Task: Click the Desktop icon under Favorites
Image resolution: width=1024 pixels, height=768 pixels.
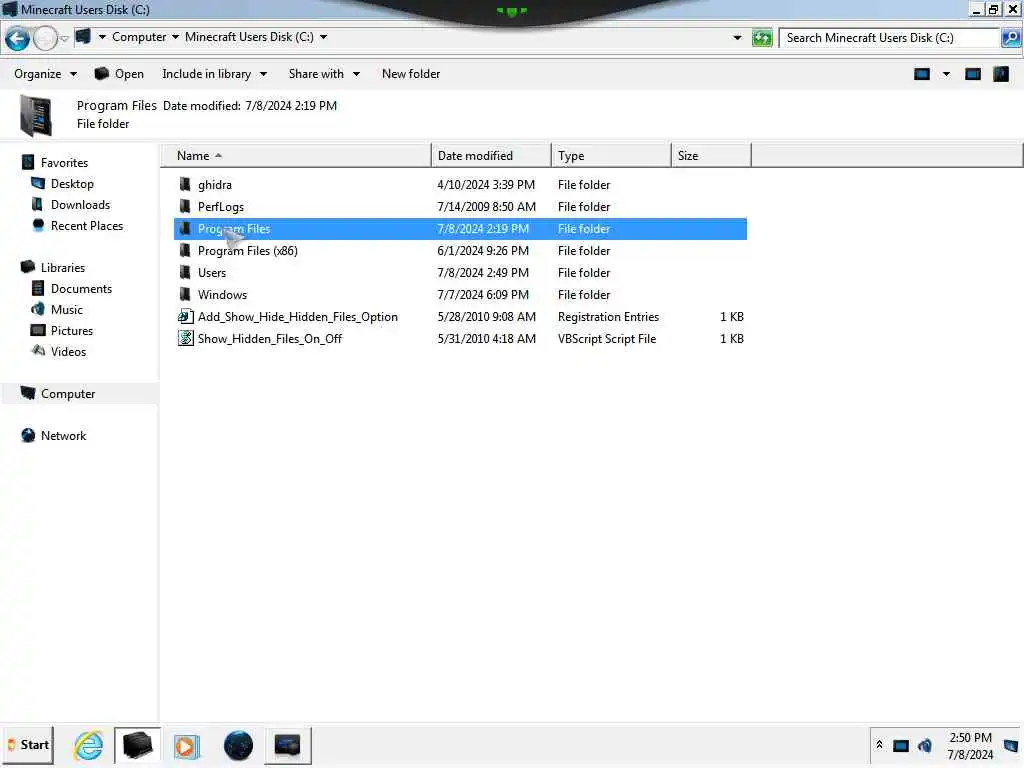Action: pos(39,184)
